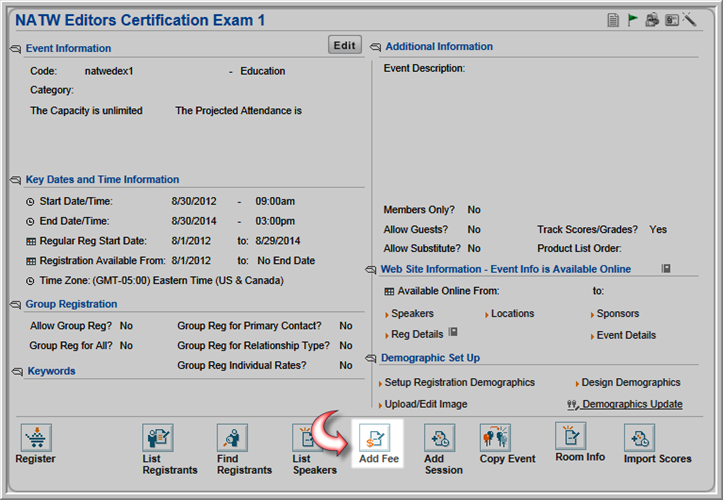723x500 pixels.
Task: Open the Locations link
Action: point(512,314)
